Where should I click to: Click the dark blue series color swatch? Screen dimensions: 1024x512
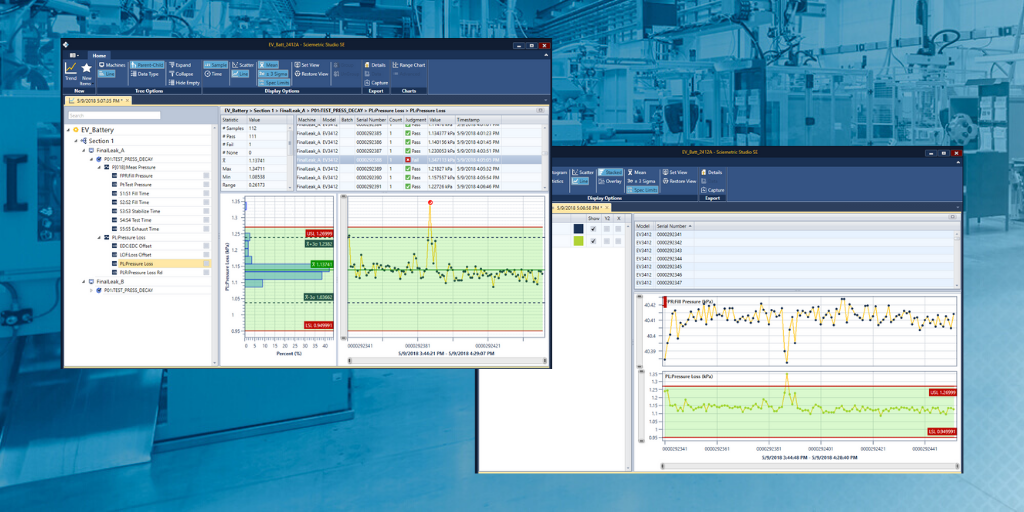578,228
